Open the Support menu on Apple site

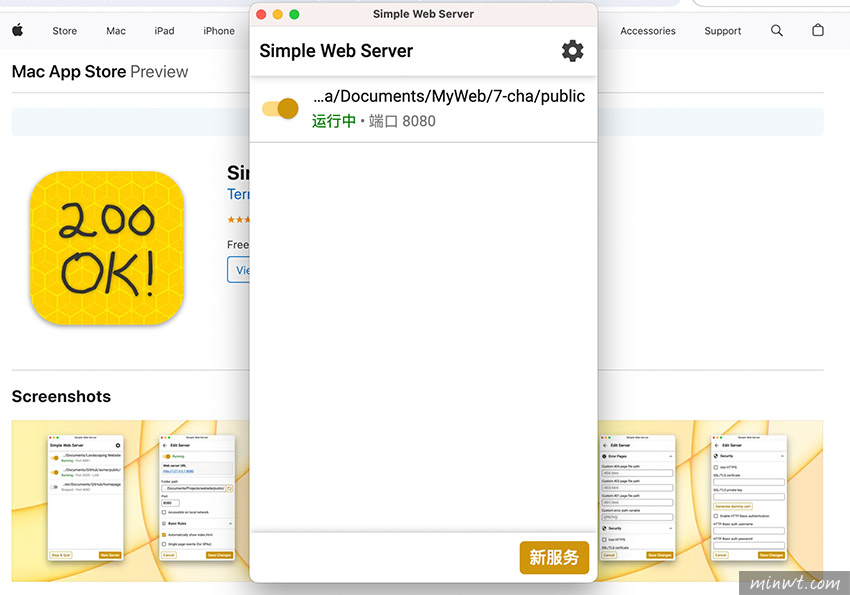point(723,31)
